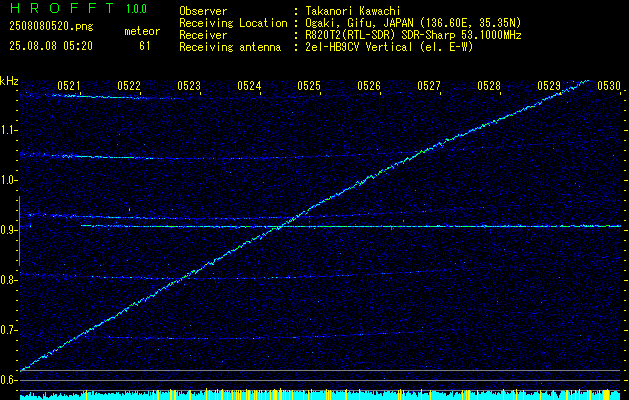629x400 pixels.
Task: Click the kHz axis unit label
Action: click(x=10, y=81)
